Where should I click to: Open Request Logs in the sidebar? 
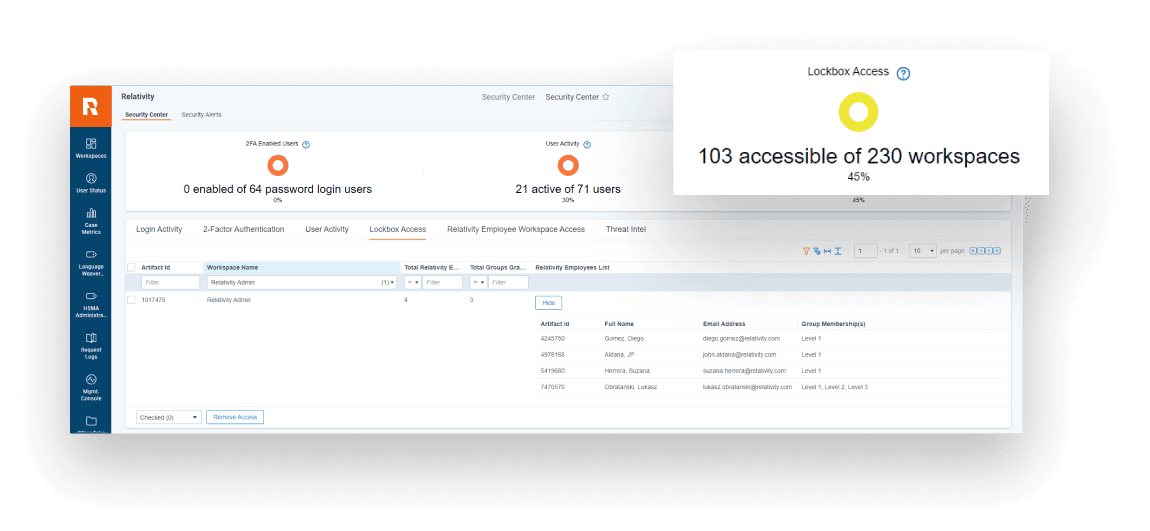click(x=91, y=346)
